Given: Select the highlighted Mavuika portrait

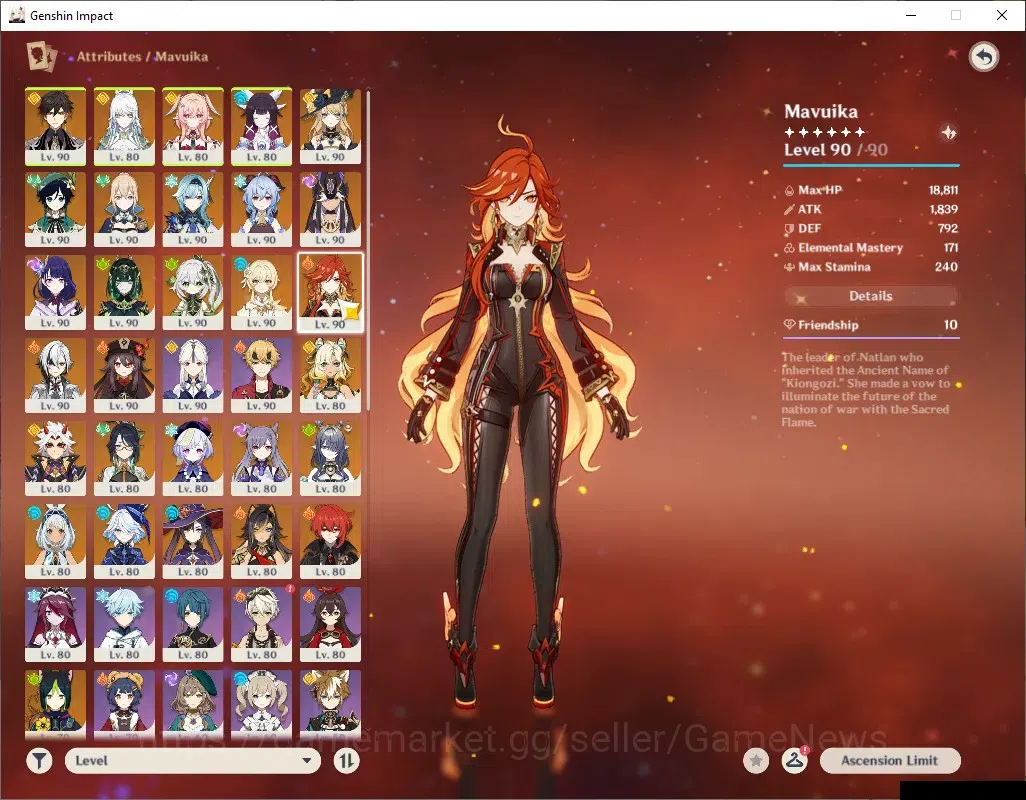Looking at the screenshot, I should click(x=330, y=292).
